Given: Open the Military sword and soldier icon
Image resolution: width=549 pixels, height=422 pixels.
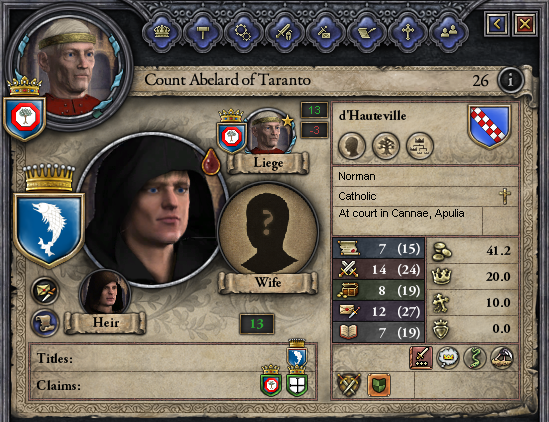Looking at the screenshot, I should coord(285,32).
